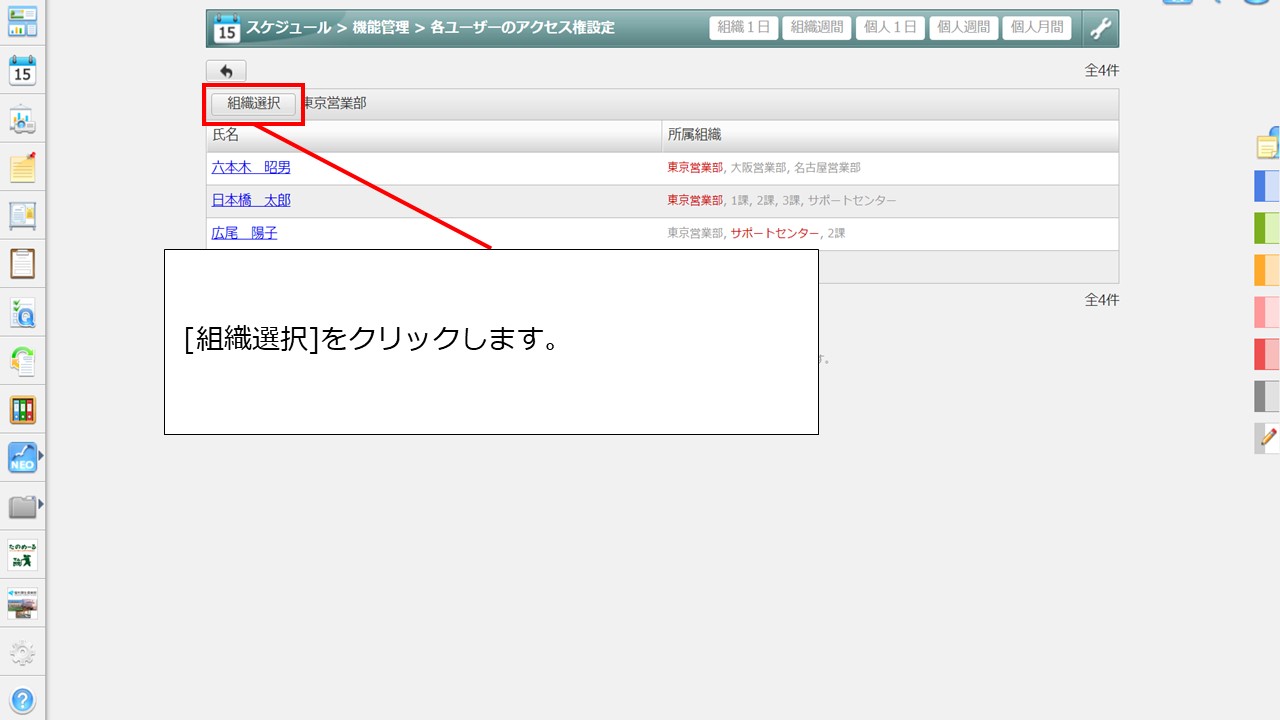Select the red color tab at right
The image size is (1280, 720).
pyautogui.click(x=1267, y=354)
